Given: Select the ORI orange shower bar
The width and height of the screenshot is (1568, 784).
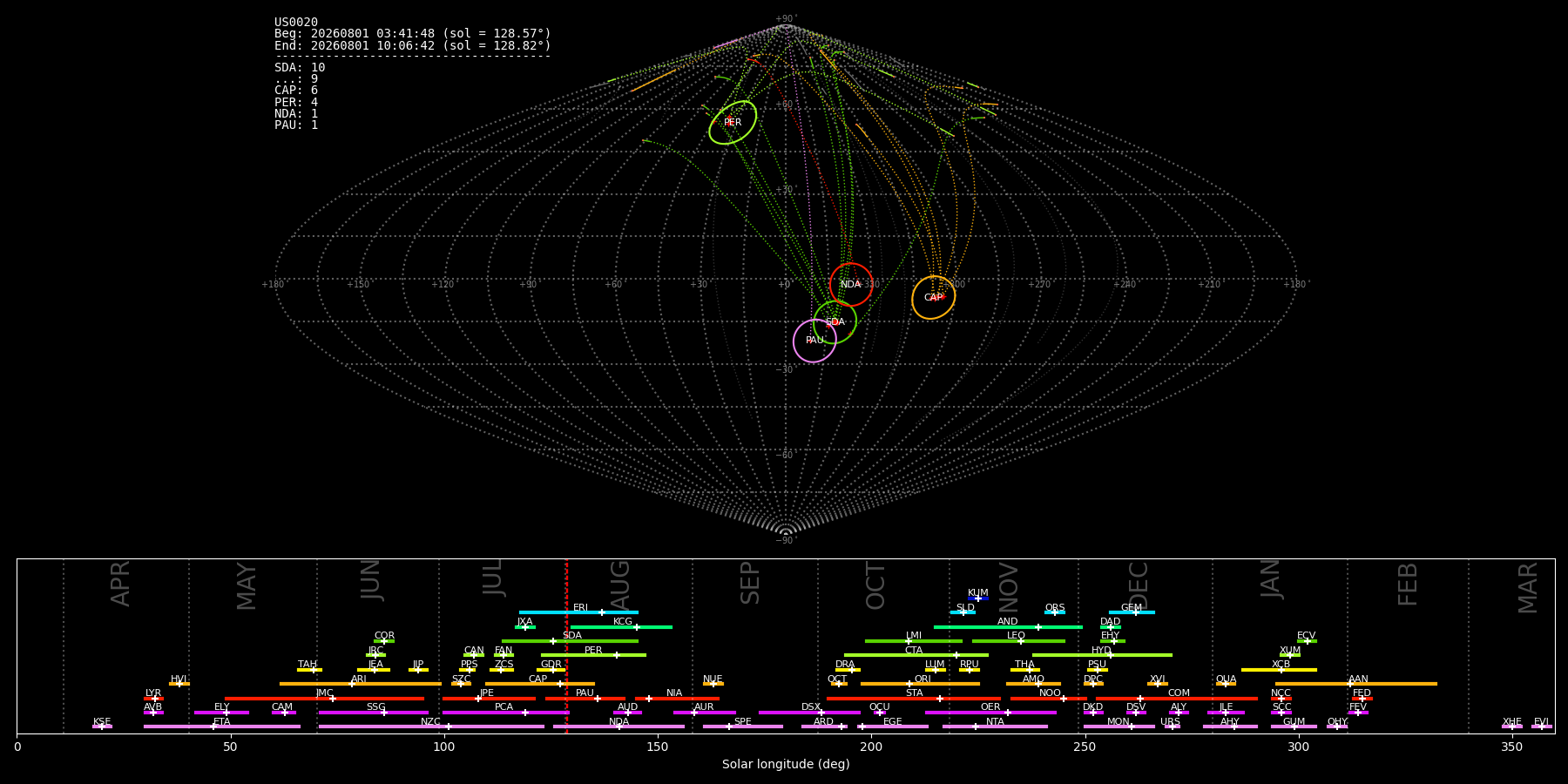Looking at the screenshot, I should click(920, 684).
